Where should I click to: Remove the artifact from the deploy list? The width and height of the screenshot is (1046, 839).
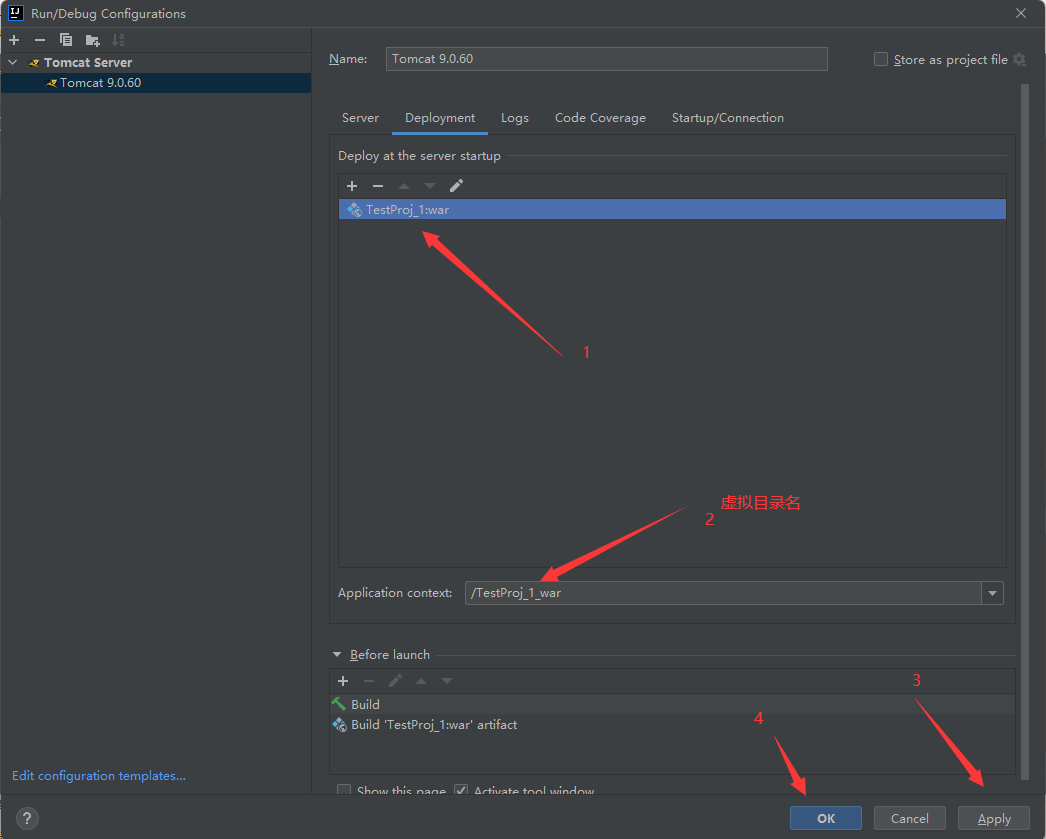tap(378, 186)
